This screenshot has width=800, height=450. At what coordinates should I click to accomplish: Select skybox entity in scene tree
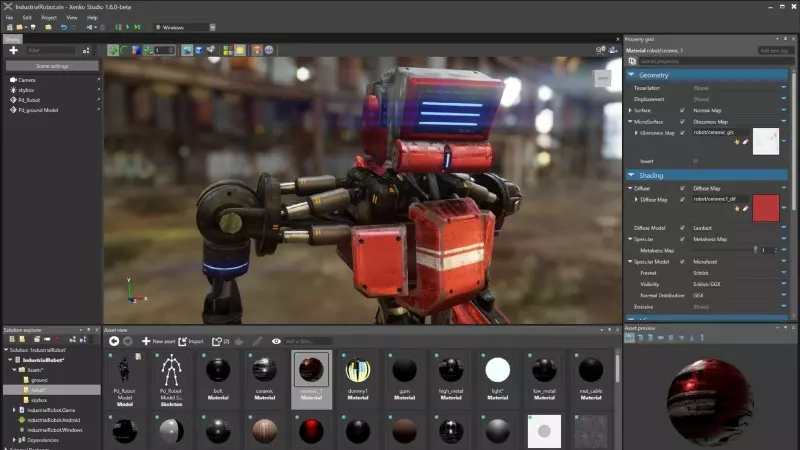coord(26,90)
